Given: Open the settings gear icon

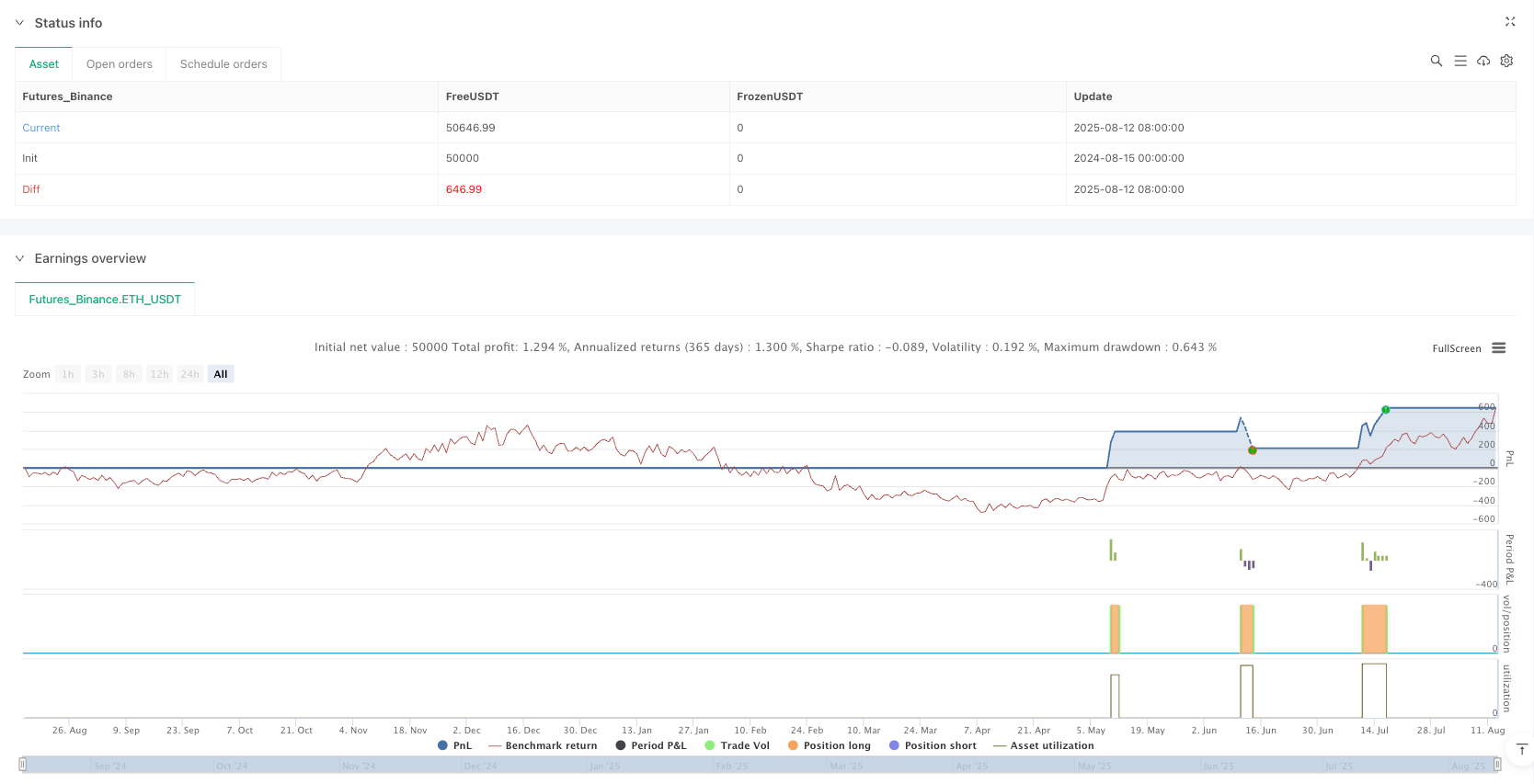Looking at the screenshot, I should point(1506,61).
